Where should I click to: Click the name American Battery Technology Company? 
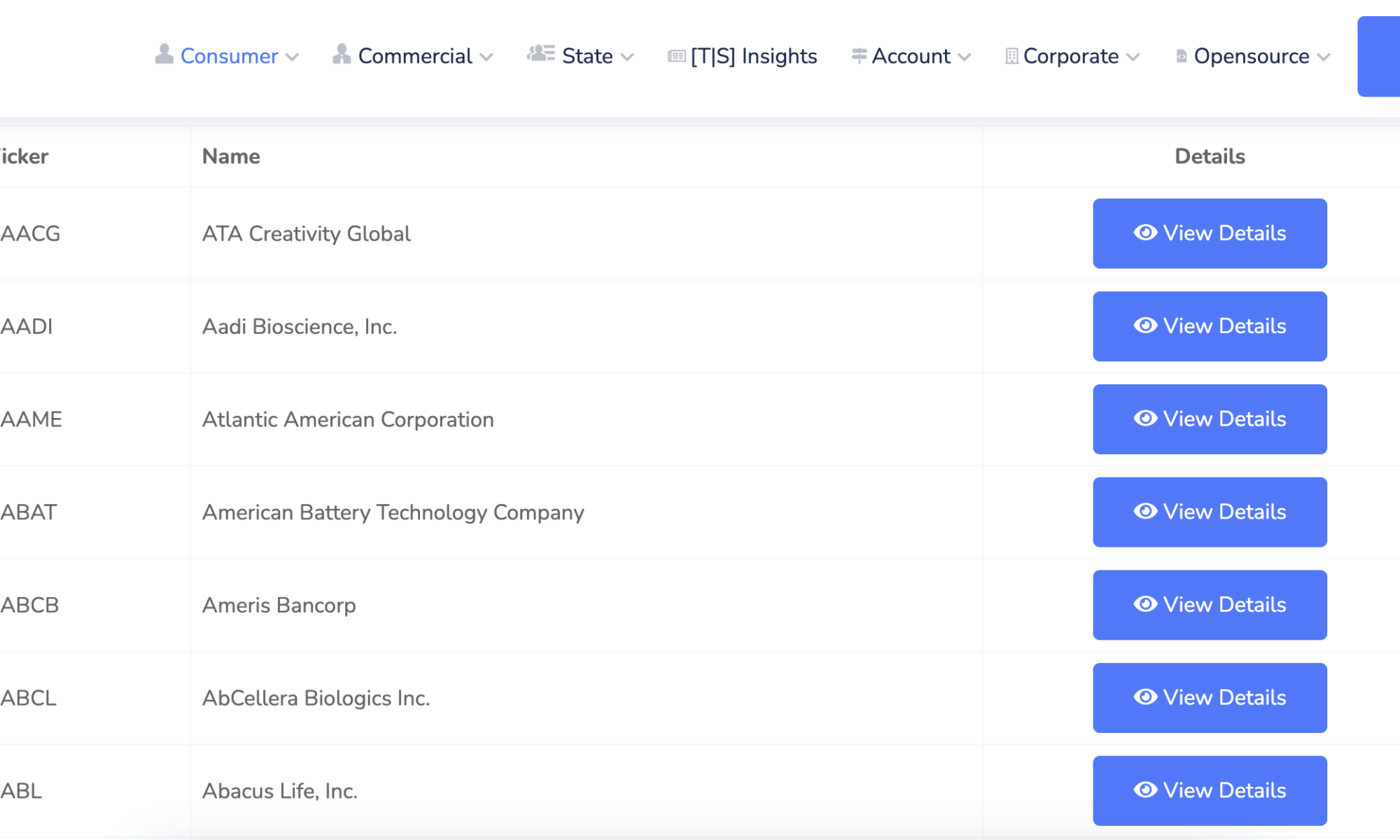(x=393, y=512)
